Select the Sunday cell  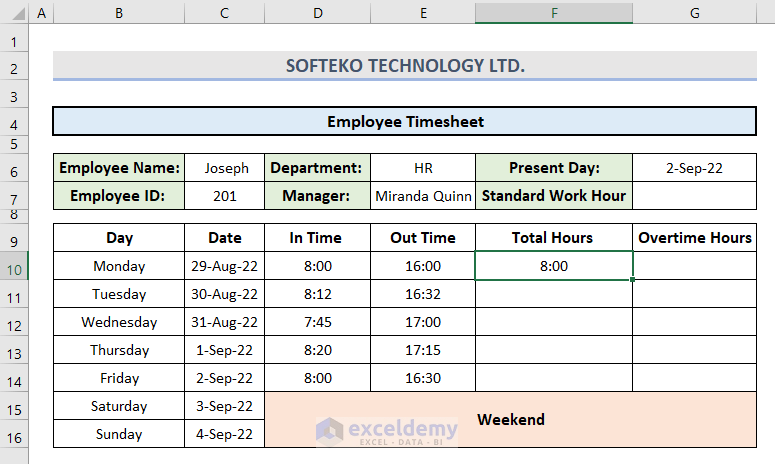pyautogui.click(x=119, y=434)
